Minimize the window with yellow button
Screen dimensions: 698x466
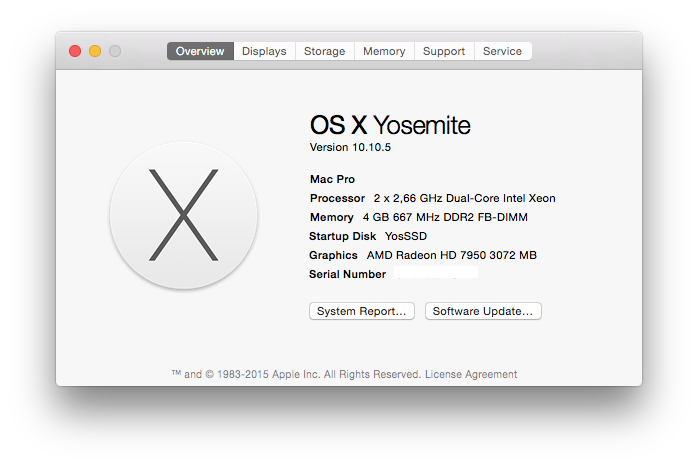[x=95, y=51]
